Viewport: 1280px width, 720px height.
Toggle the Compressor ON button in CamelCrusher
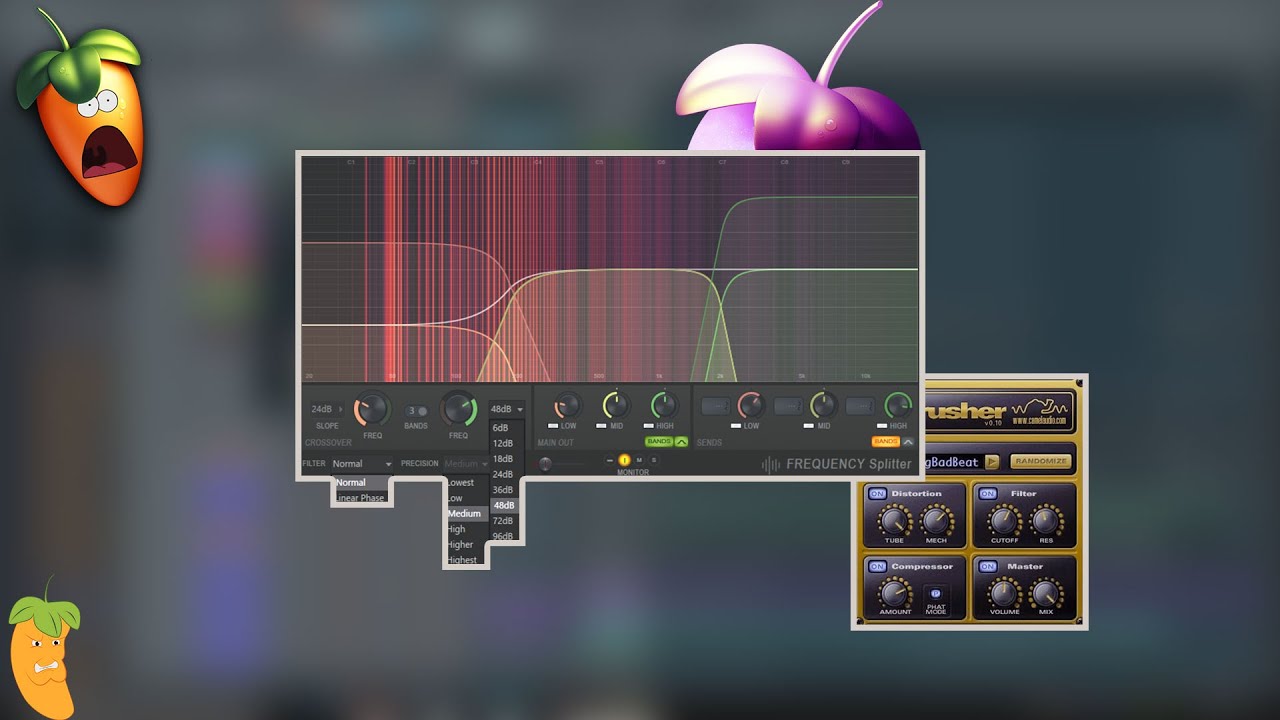[x=877, y=567]
